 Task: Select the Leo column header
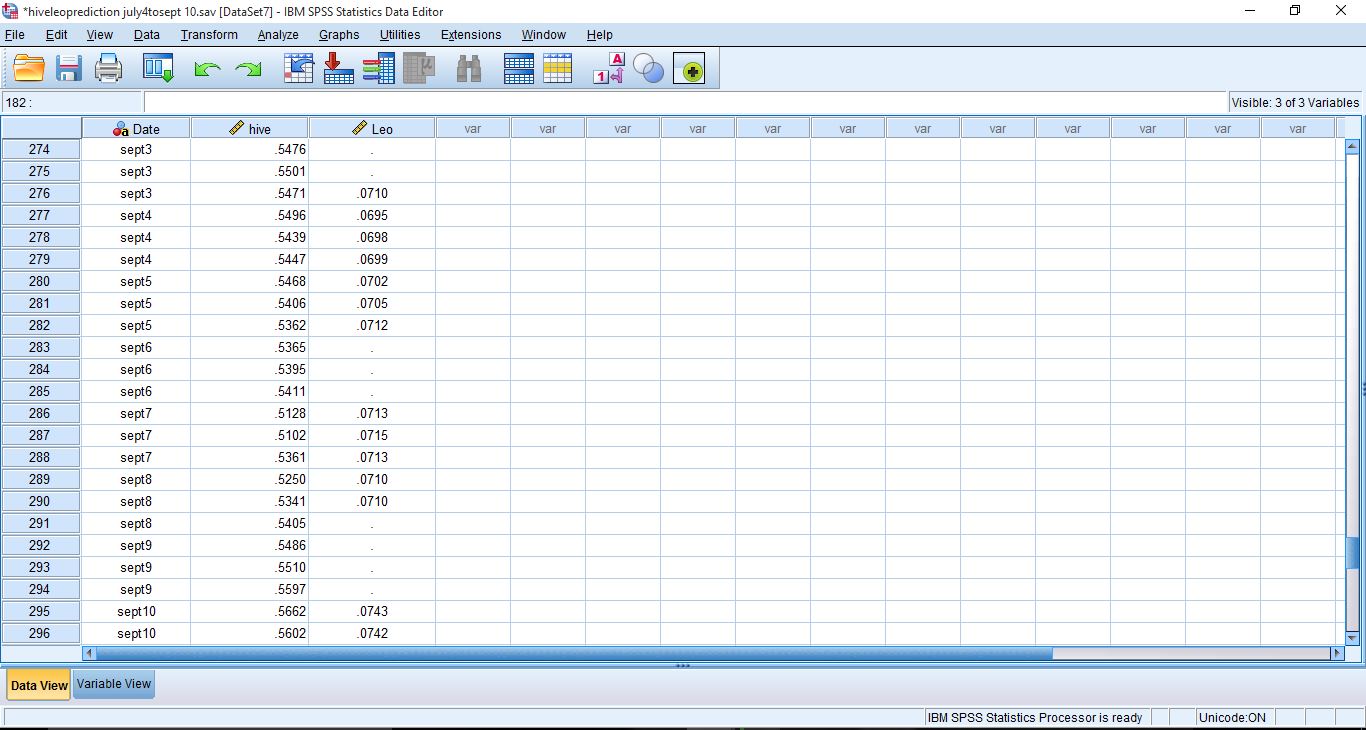pos(372,128)
